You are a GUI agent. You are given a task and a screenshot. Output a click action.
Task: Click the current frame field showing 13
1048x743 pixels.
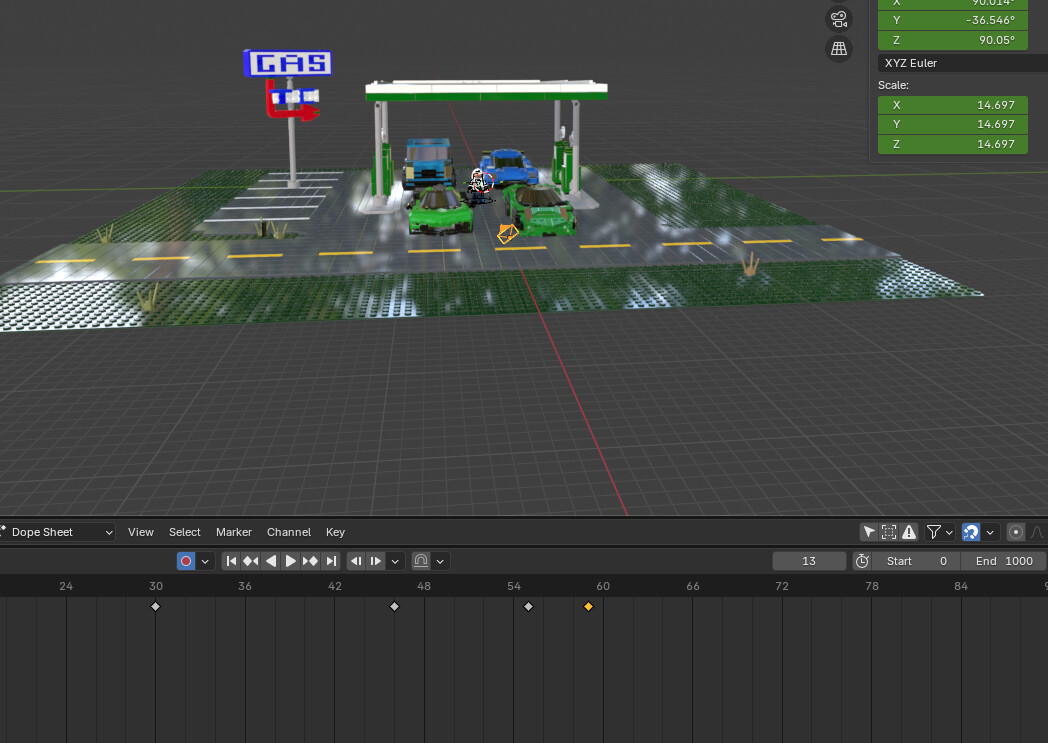pyautogui.click(x=809, y=561)
